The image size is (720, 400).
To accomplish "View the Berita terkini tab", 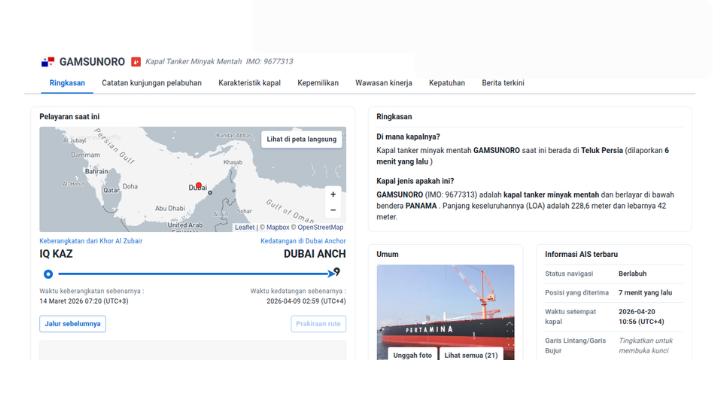I will [503, 82].
